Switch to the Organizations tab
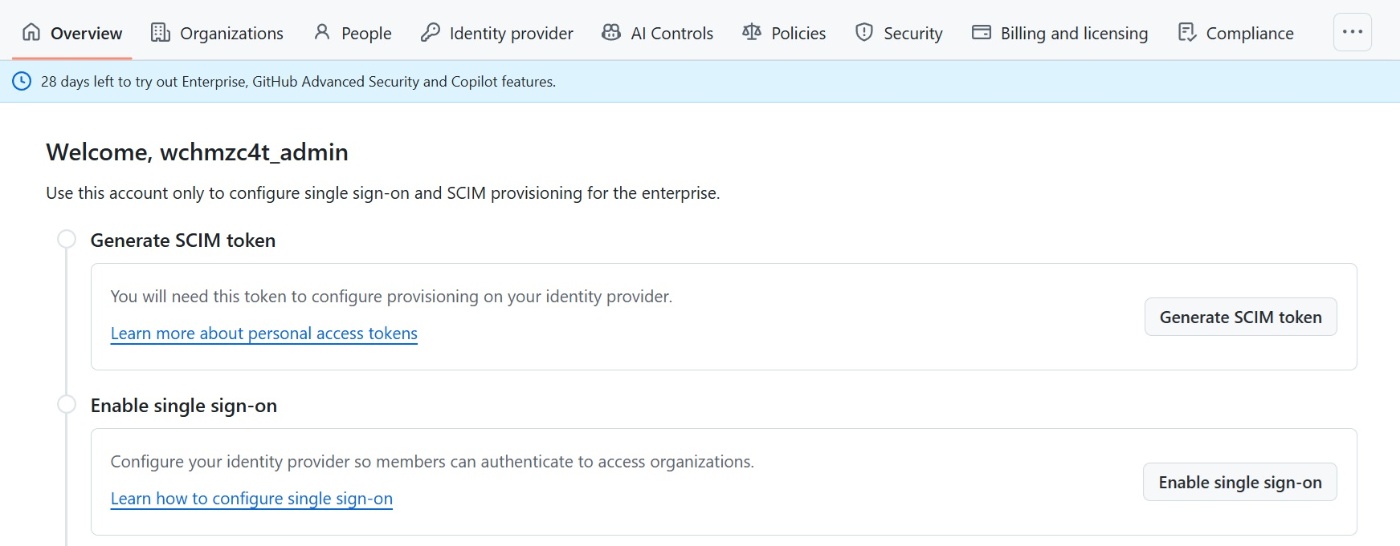Screen dimensions: 1400x546 tap(231, 33)
